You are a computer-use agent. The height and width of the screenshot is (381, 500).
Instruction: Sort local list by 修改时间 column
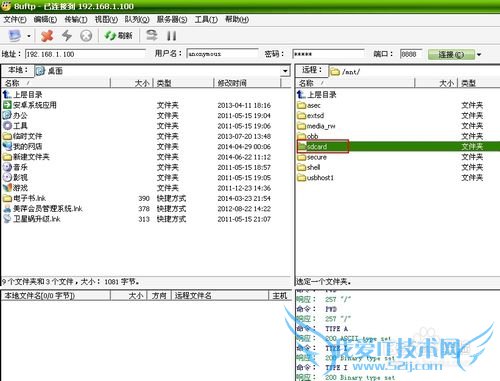tap(247, 83)
